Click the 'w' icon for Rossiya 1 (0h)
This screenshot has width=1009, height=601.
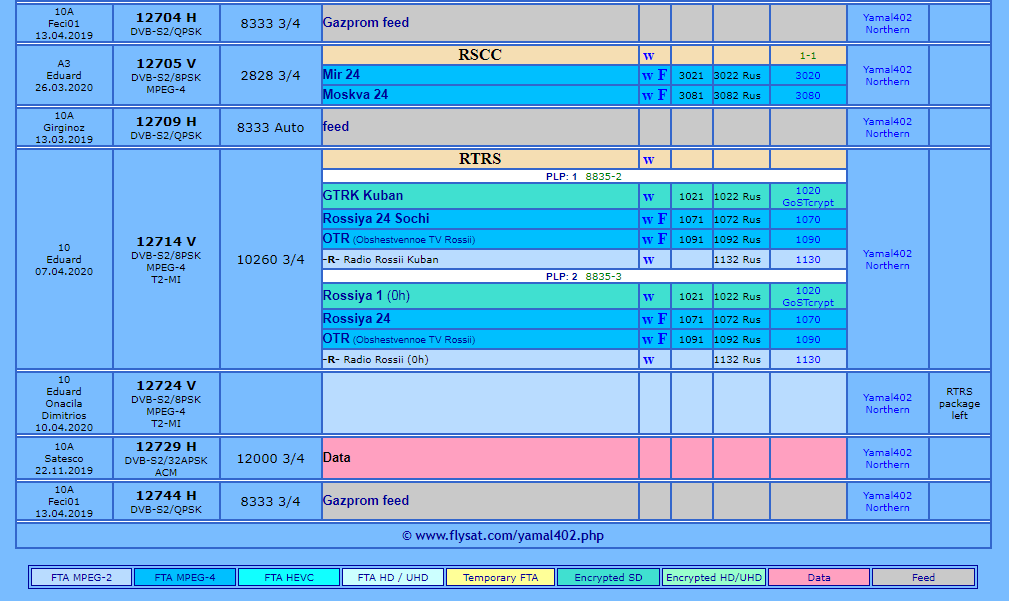pyautogui.click(x=648, y=297)
